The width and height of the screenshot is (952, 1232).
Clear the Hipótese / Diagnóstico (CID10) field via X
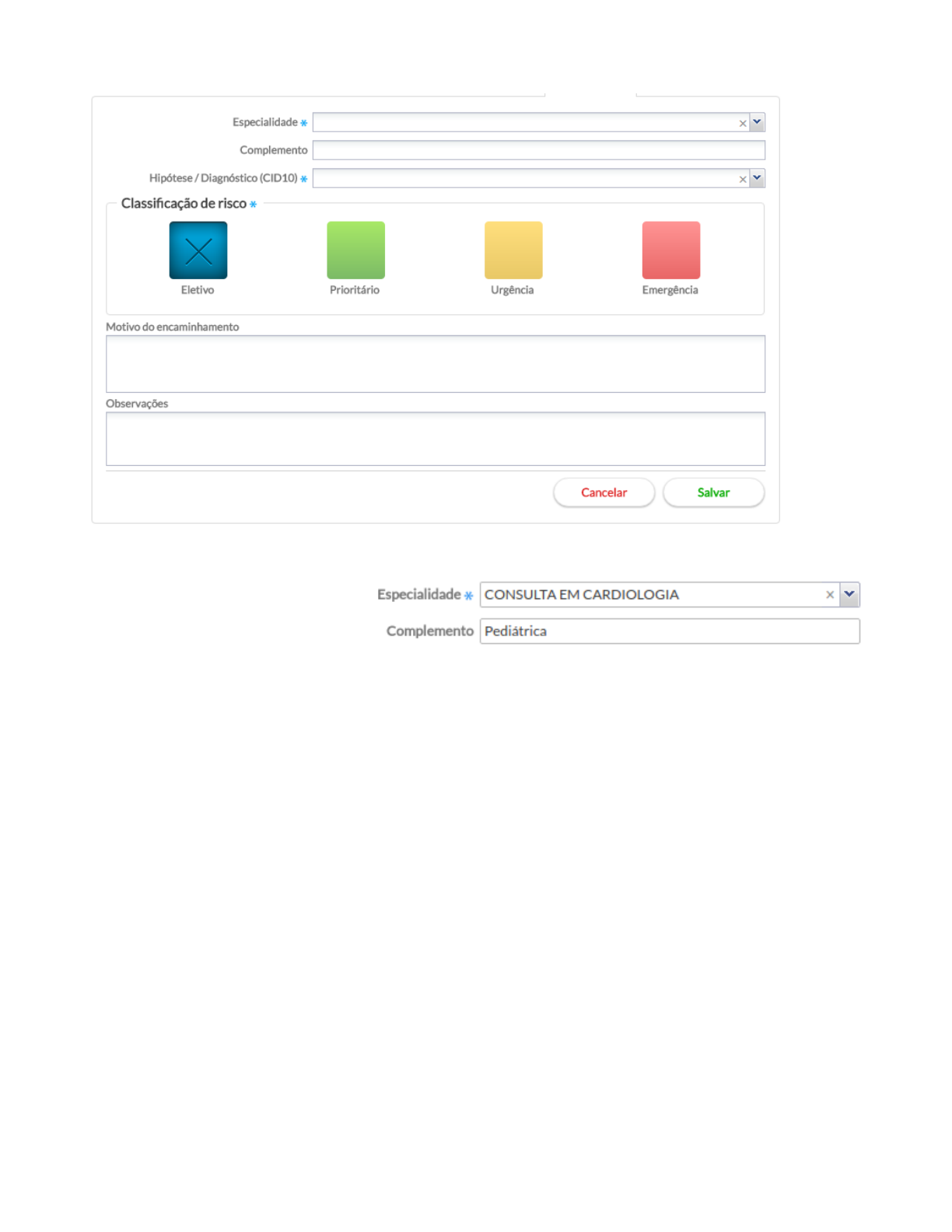743,179
